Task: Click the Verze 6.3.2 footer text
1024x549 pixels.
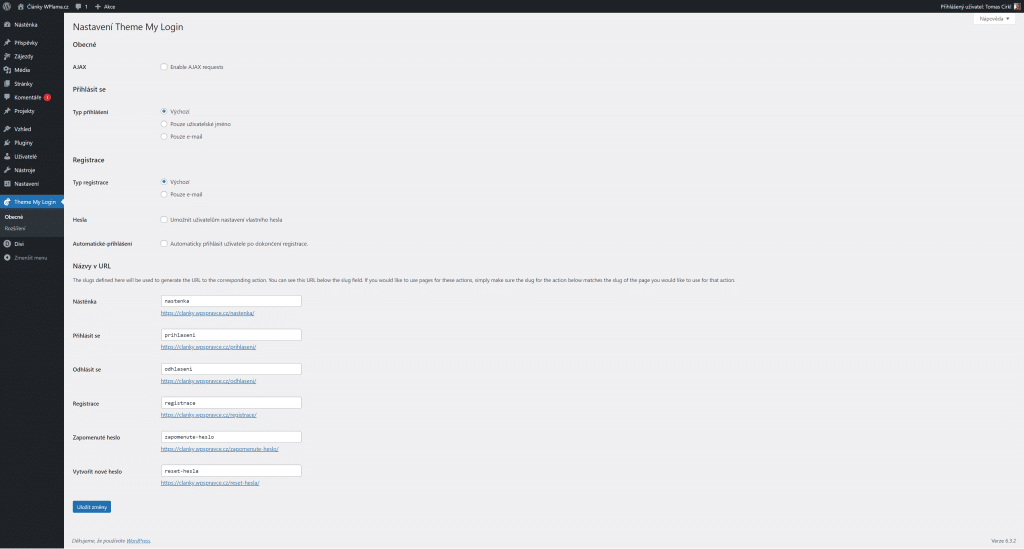Action: point(1003,541)
